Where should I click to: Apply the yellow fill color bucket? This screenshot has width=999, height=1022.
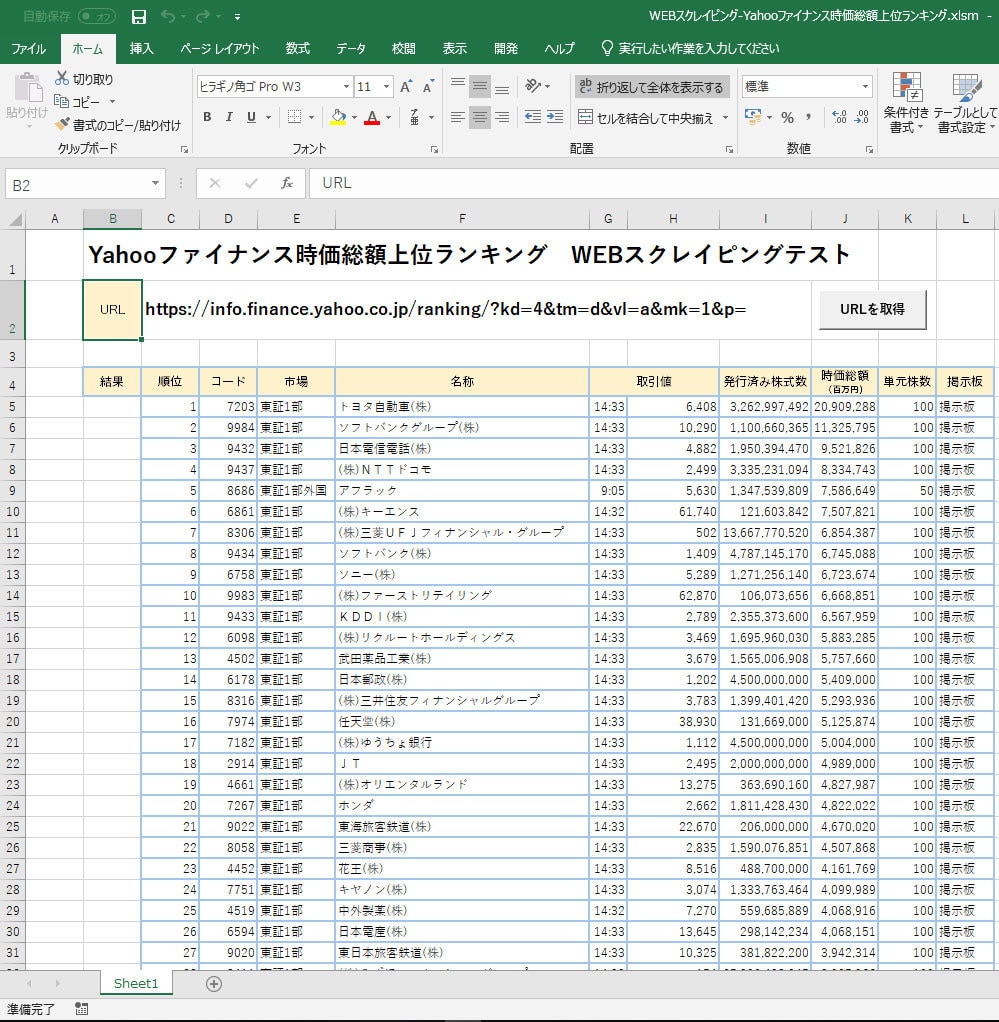(338, 117)
